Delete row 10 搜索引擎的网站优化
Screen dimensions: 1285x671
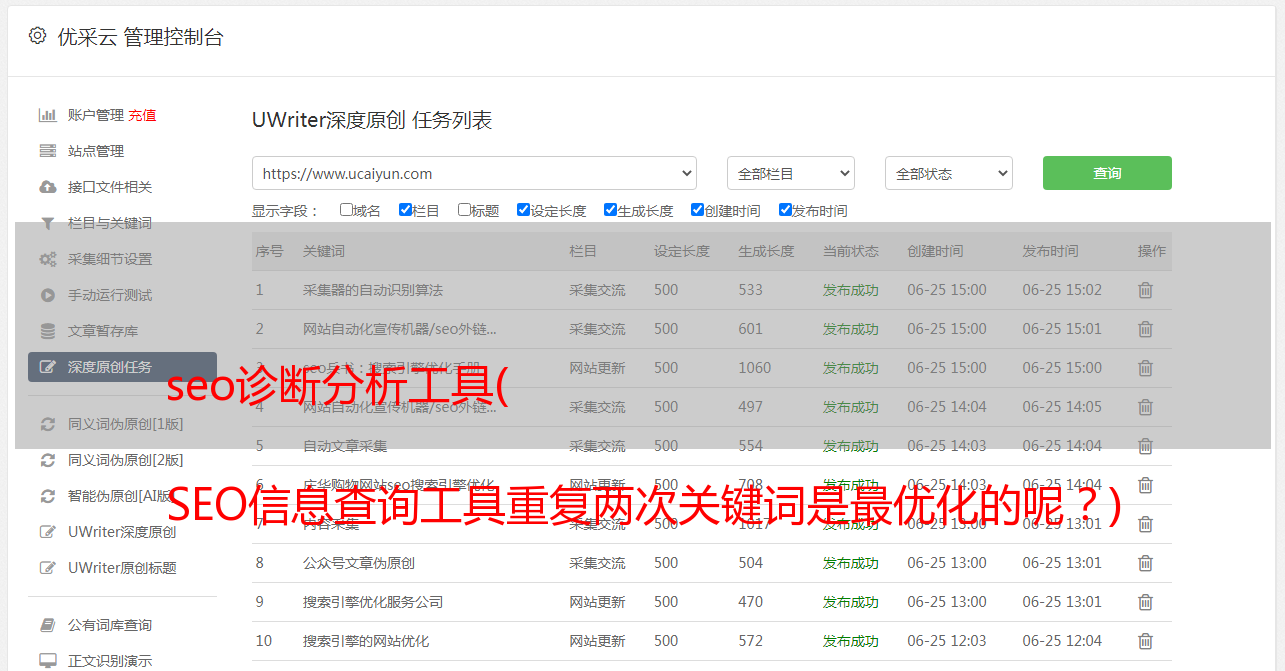point(1145,641)
